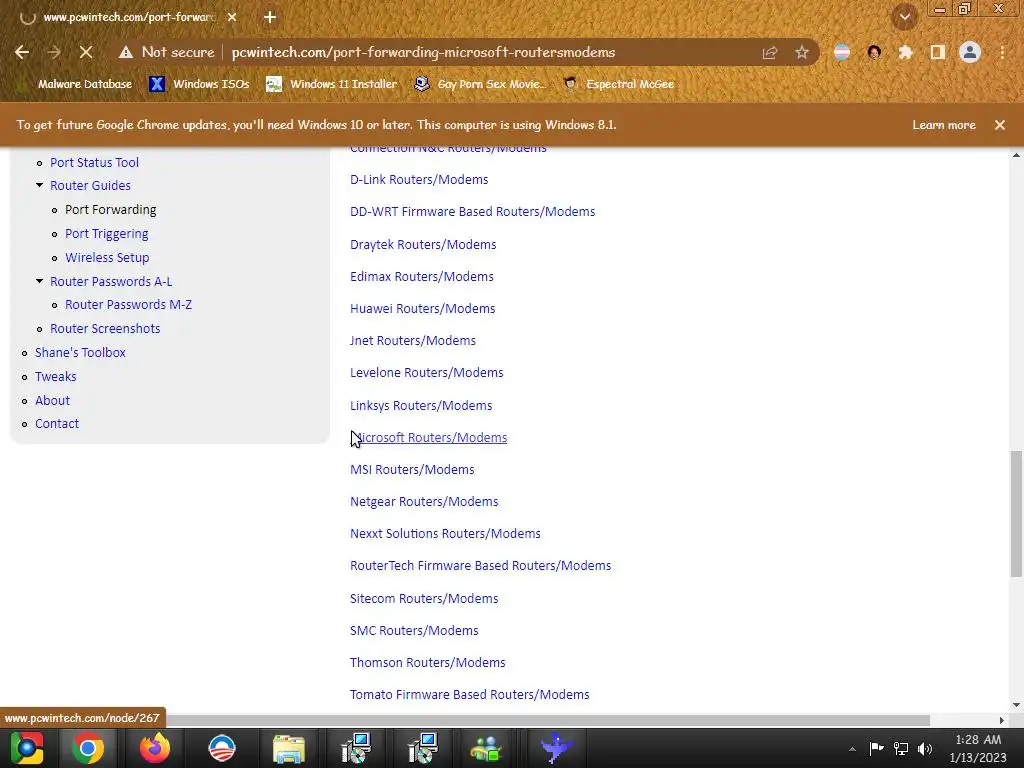Image resolution: width=1024 pixels, height=768 pixels.
Task: Open network tray icon
Action: (901, 748)
